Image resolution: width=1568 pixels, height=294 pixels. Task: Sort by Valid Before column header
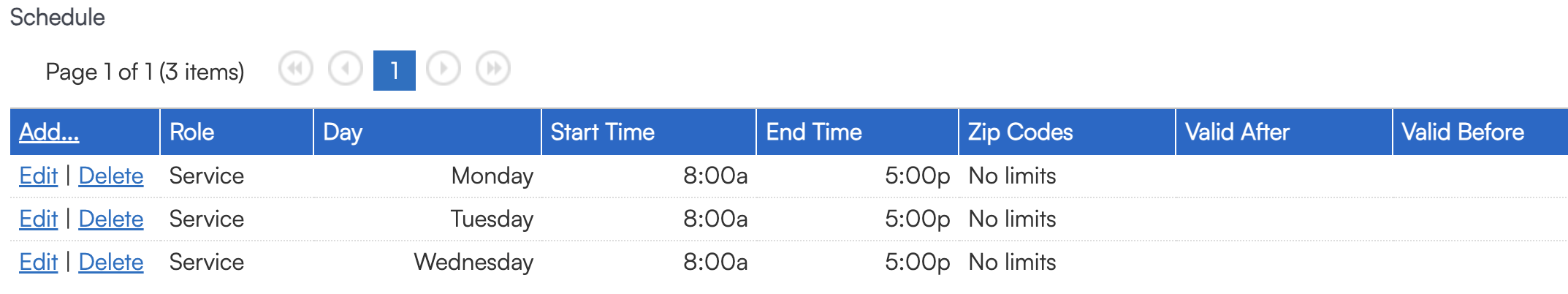(x=1463, y=132)
